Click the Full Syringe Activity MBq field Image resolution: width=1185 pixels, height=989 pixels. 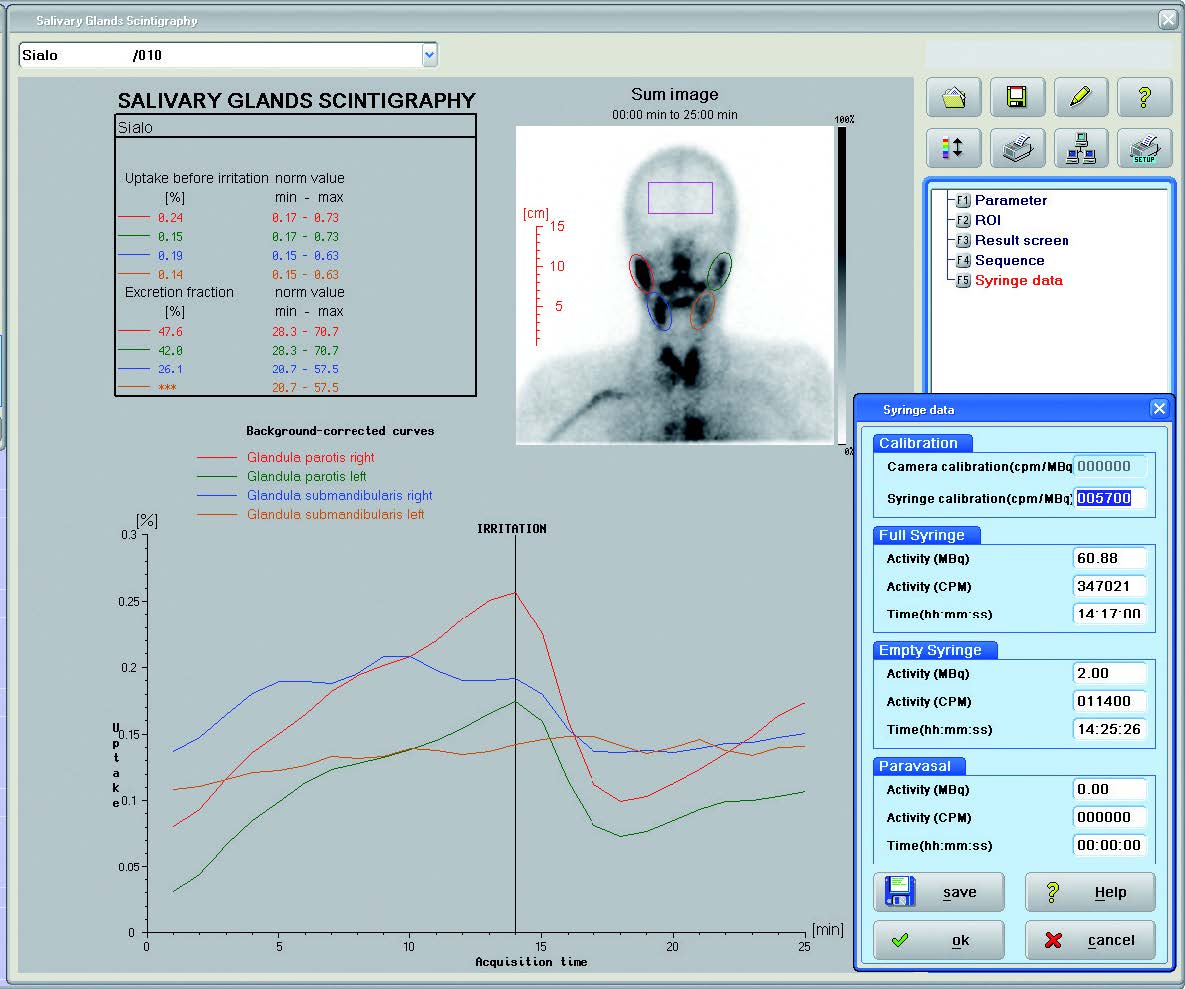click(1108, 558)
